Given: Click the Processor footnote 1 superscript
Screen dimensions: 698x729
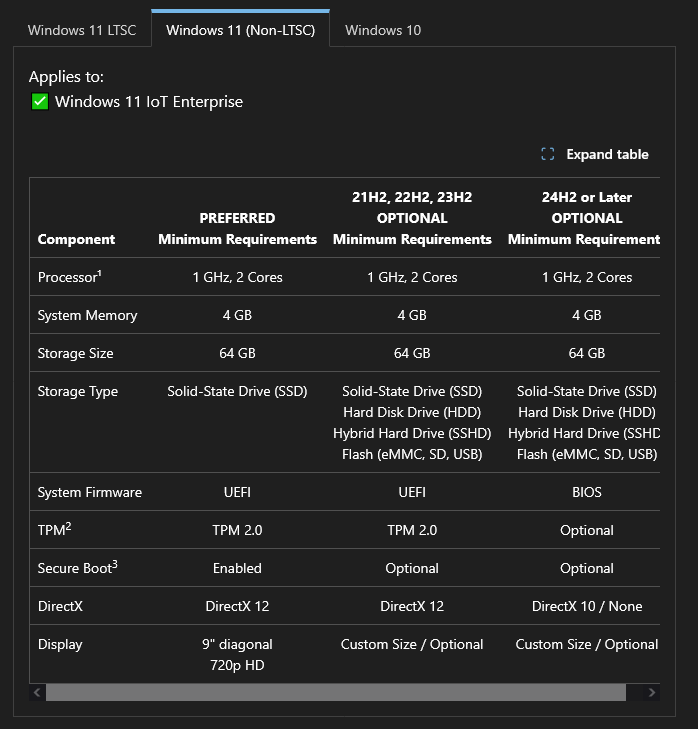Looking at the screenshot, I should (100, 273).
